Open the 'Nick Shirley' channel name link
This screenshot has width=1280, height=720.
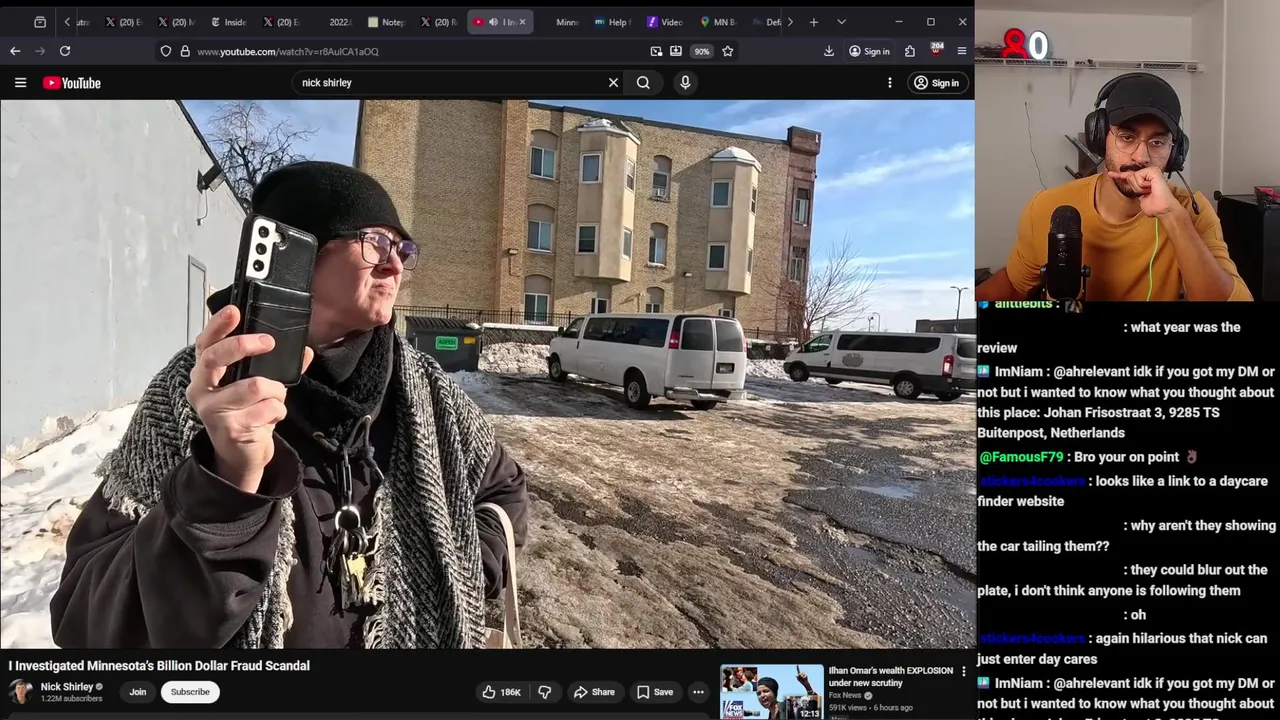pyautogui.click(x=66, y=687)
